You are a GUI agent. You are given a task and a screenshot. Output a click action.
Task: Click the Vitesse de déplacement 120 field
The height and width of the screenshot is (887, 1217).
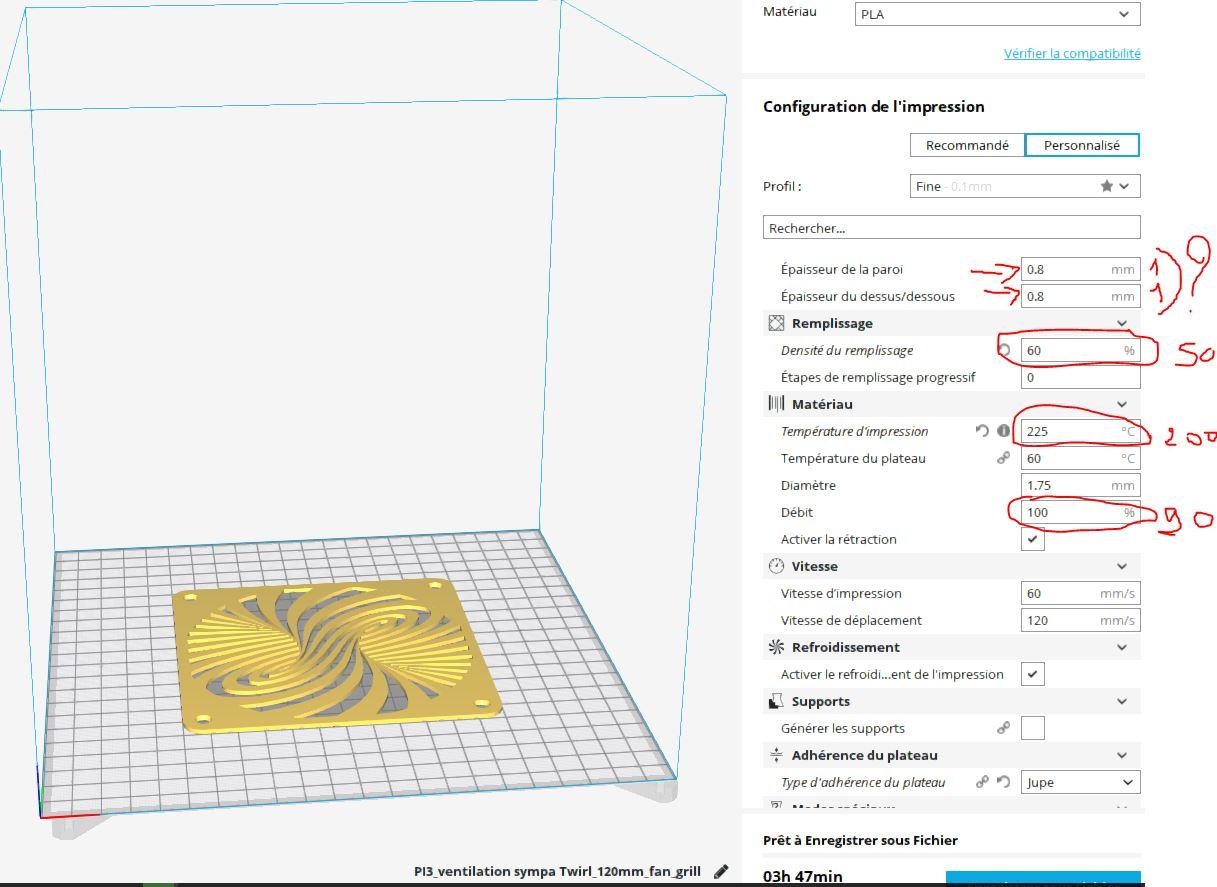pos(1081,620)
